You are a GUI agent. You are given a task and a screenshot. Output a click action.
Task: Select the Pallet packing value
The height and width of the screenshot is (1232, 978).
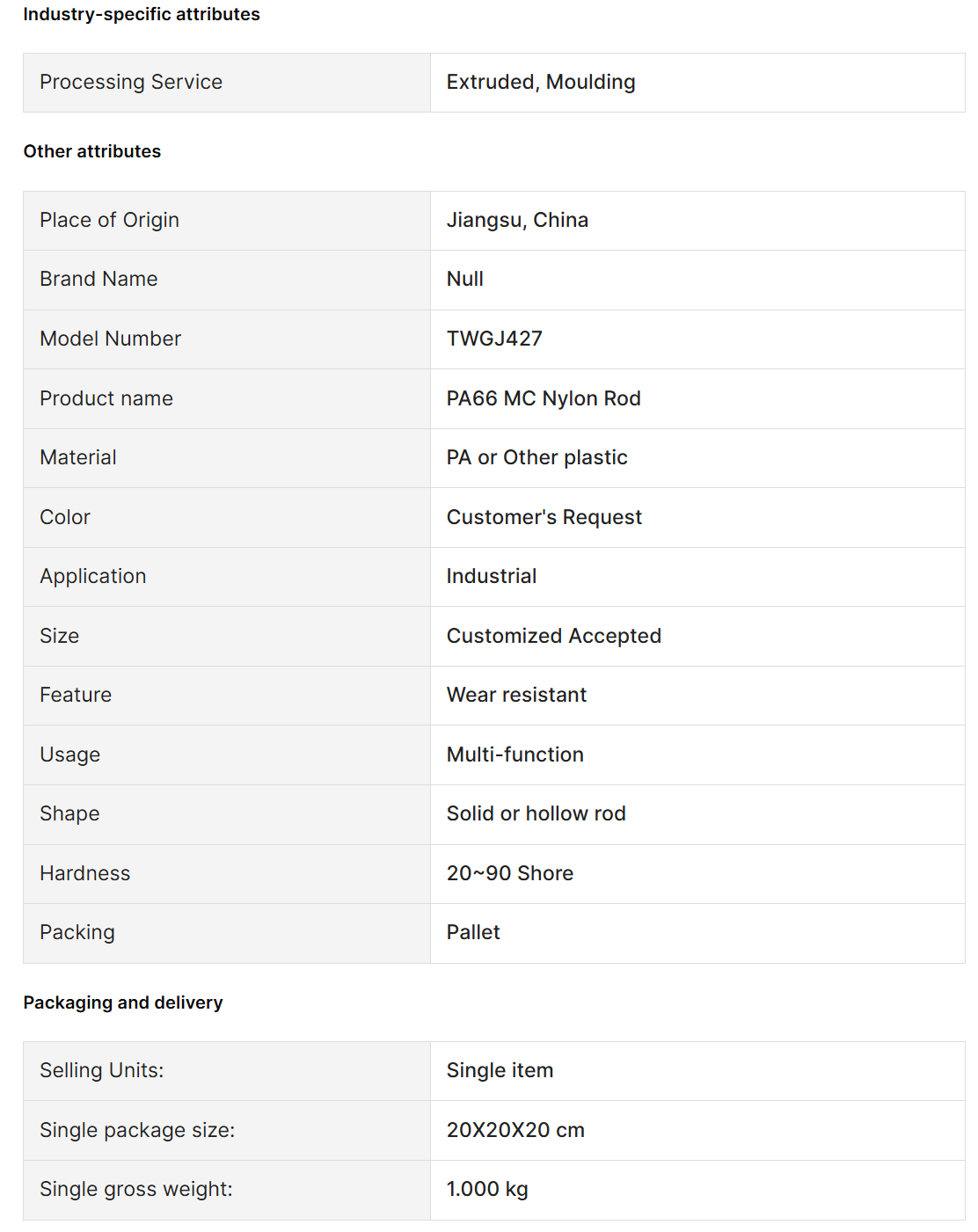[473, 932]
